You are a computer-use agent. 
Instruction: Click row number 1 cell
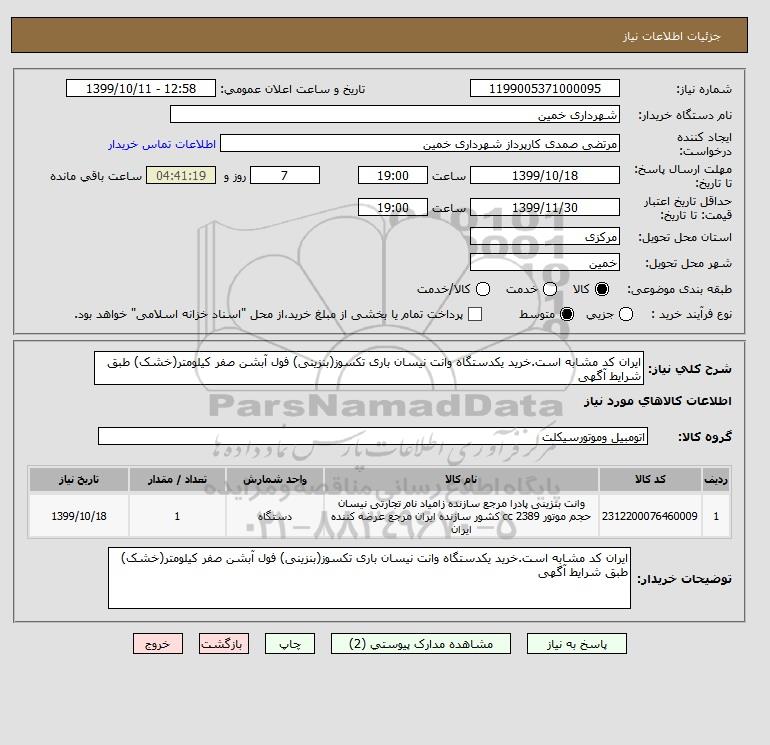click(716, 516)
